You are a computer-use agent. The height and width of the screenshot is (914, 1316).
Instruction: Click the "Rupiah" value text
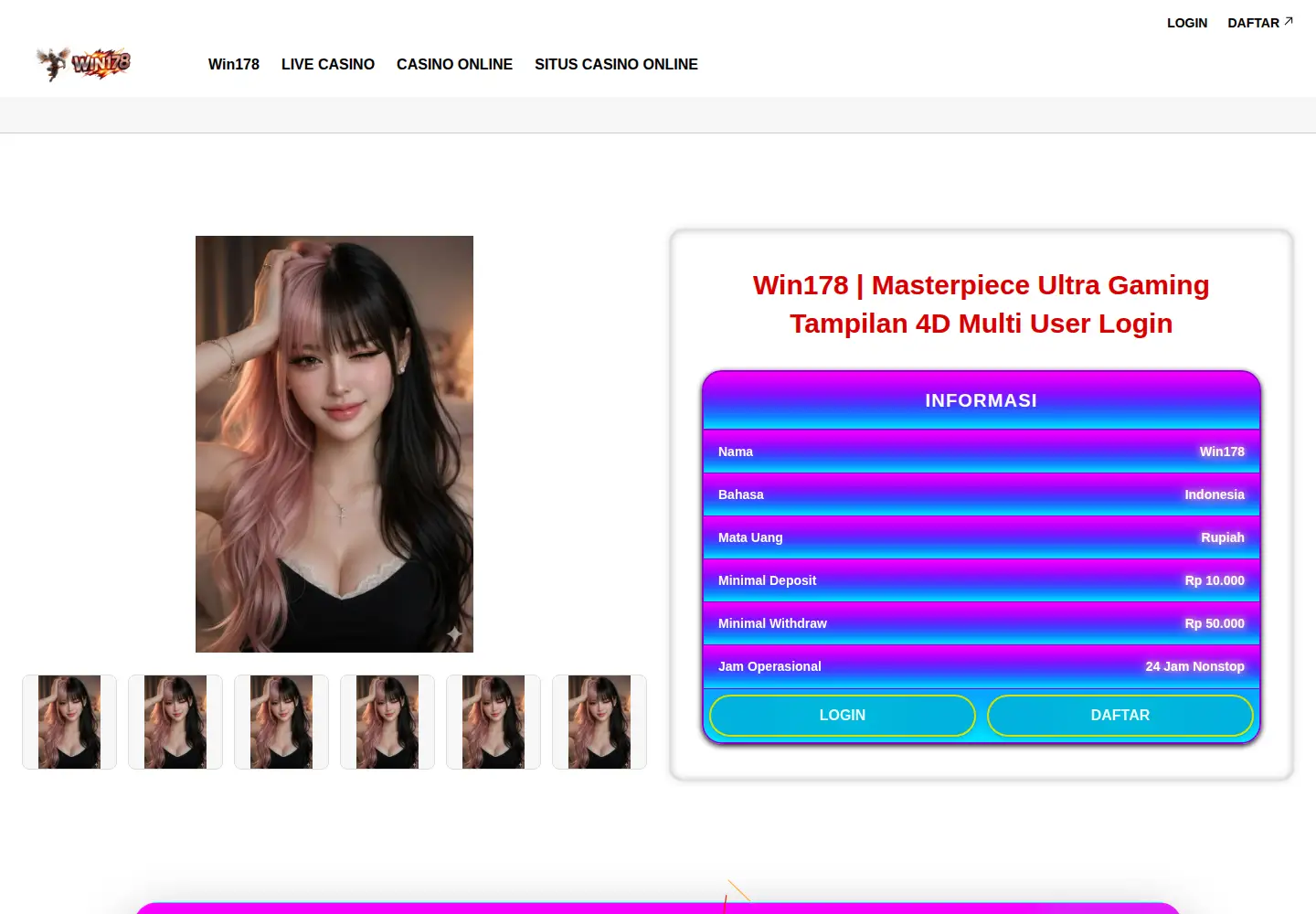(1223, 537)
